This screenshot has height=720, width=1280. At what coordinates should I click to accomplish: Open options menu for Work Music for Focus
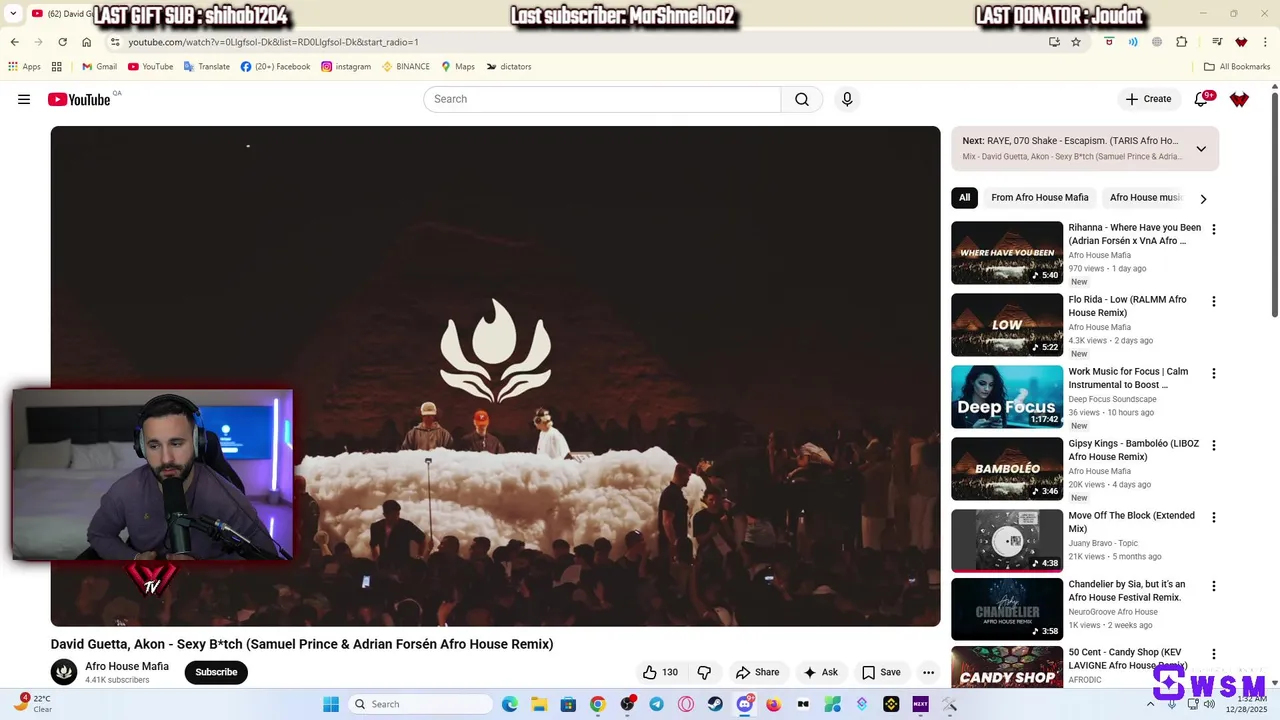click(x=1214, y=373)
